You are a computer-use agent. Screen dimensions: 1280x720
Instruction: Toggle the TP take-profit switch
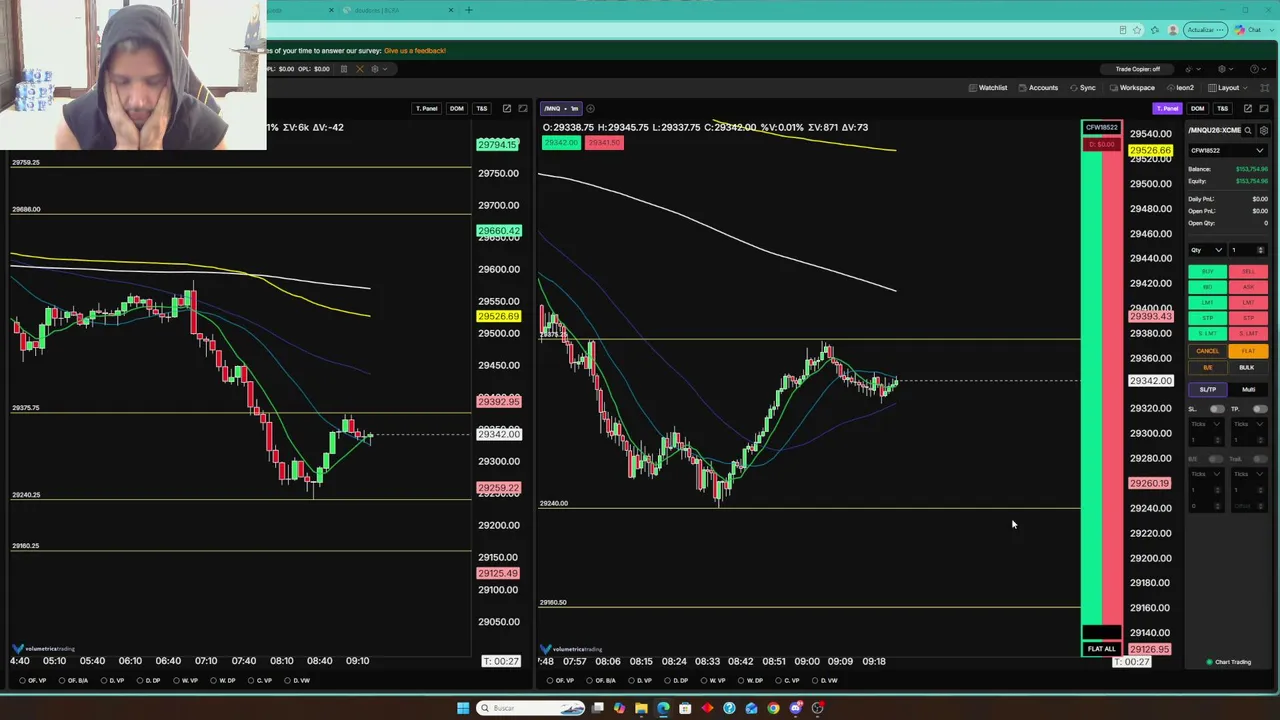coord(1260,409)
